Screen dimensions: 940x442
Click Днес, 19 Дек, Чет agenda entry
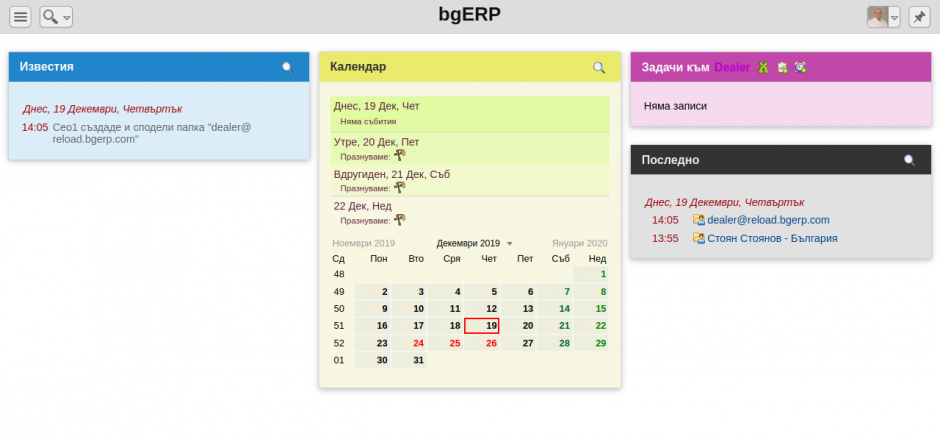coord(376,106)
